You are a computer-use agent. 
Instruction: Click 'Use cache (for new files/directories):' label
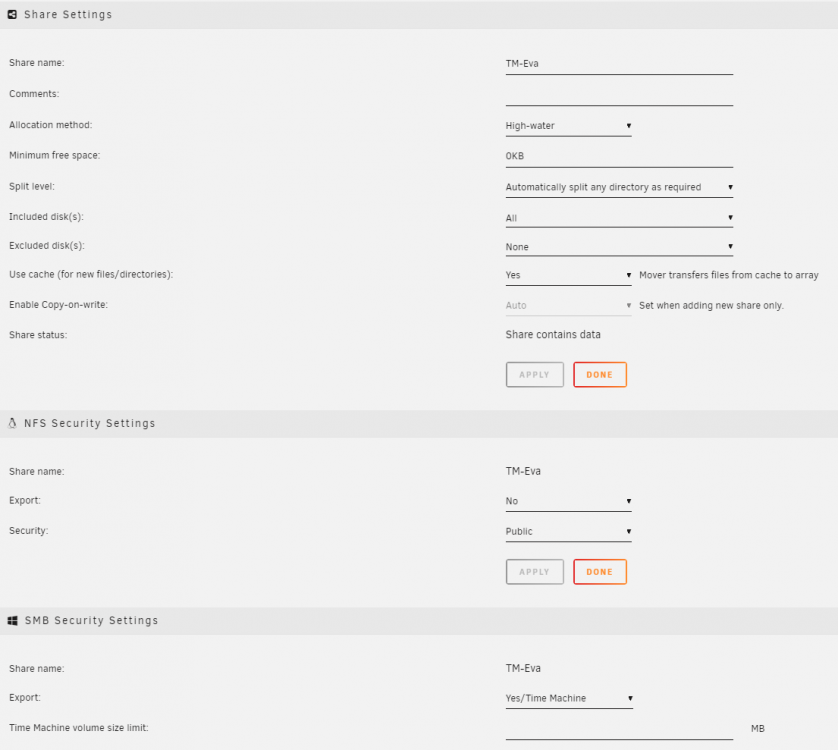click(91, 275)
